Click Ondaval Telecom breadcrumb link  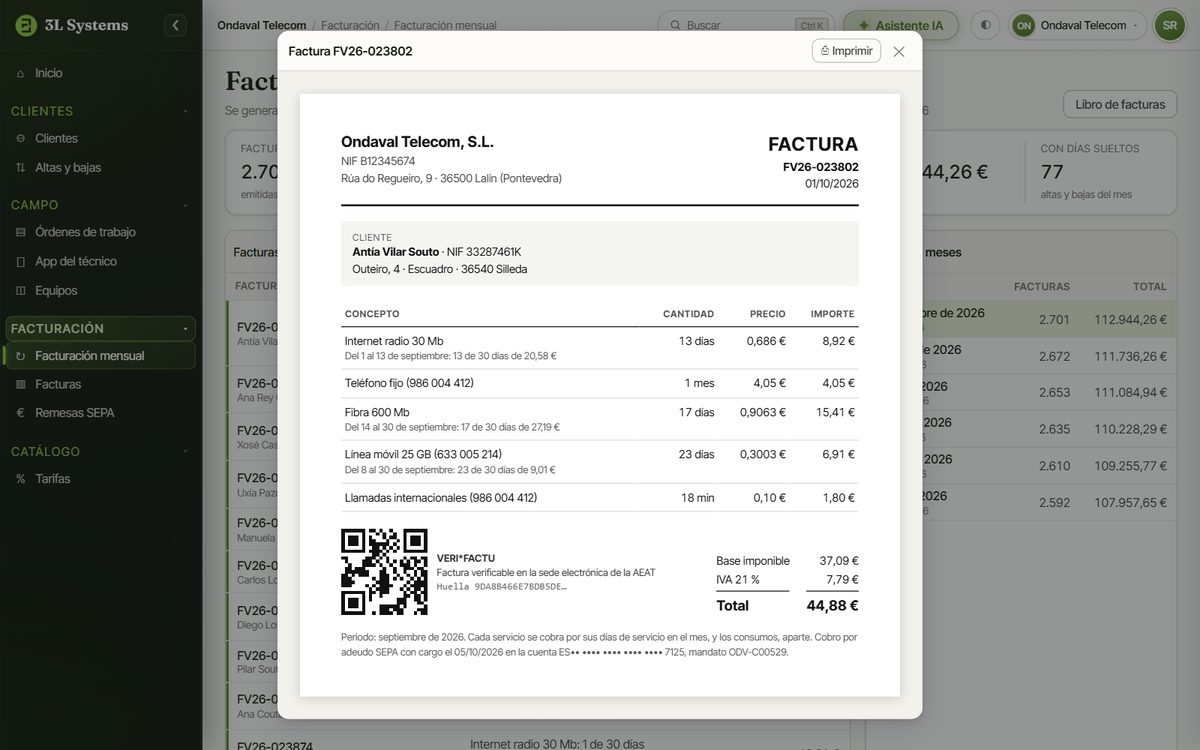[262, 25]
